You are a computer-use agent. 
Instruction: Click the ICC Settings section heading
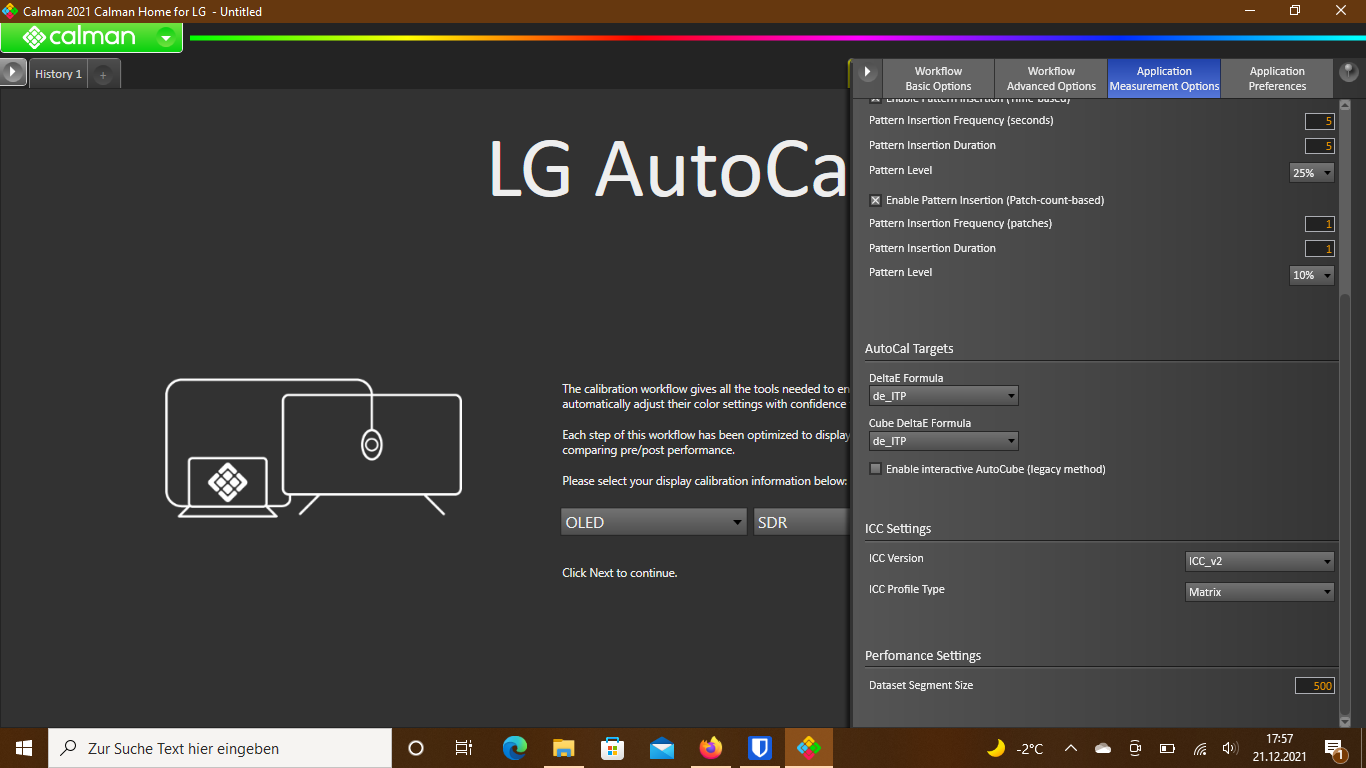click(x=898, y=529)
